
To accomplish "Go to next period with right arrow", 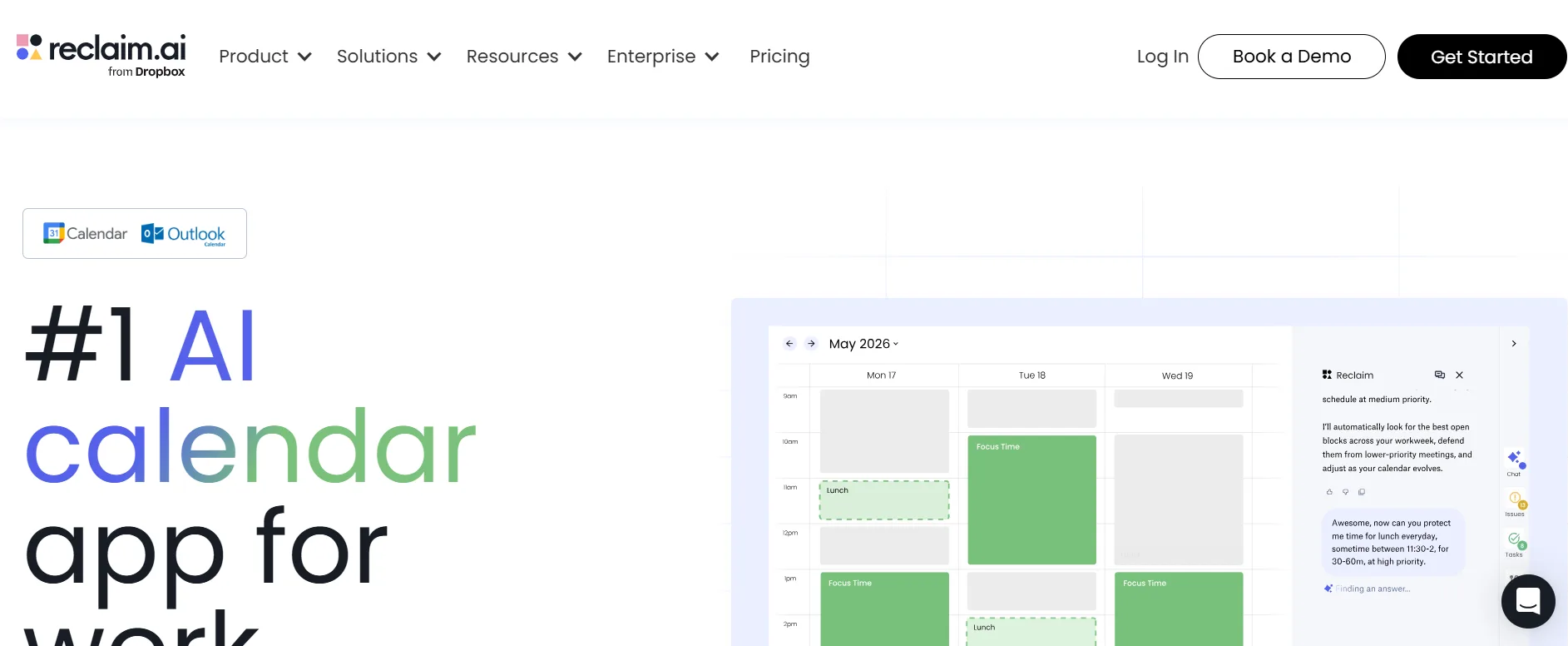I will pyautogui.click(x=811, y=344).
